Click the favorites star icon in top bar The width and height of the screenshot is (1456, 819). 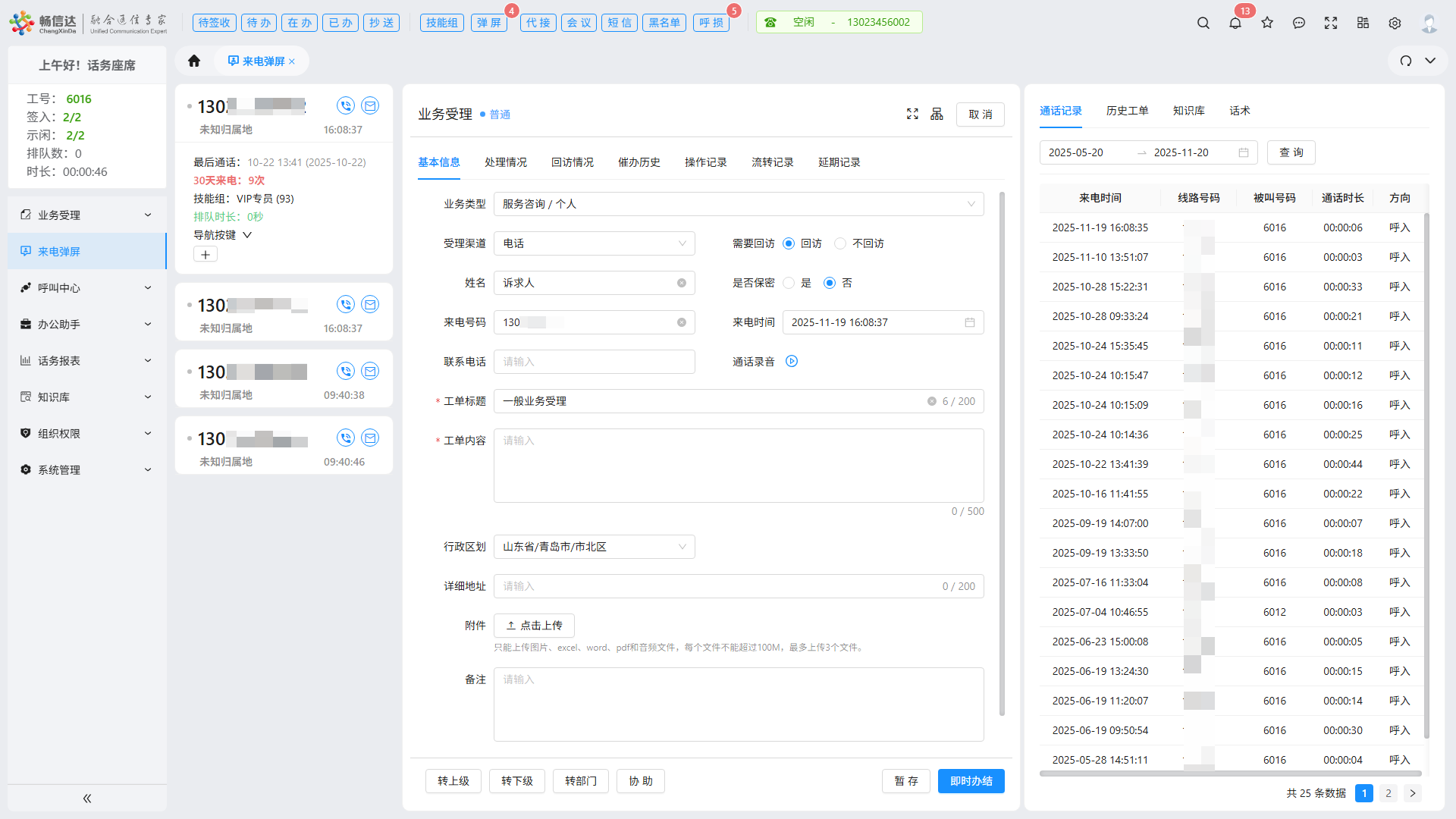tap(1267, 24)
